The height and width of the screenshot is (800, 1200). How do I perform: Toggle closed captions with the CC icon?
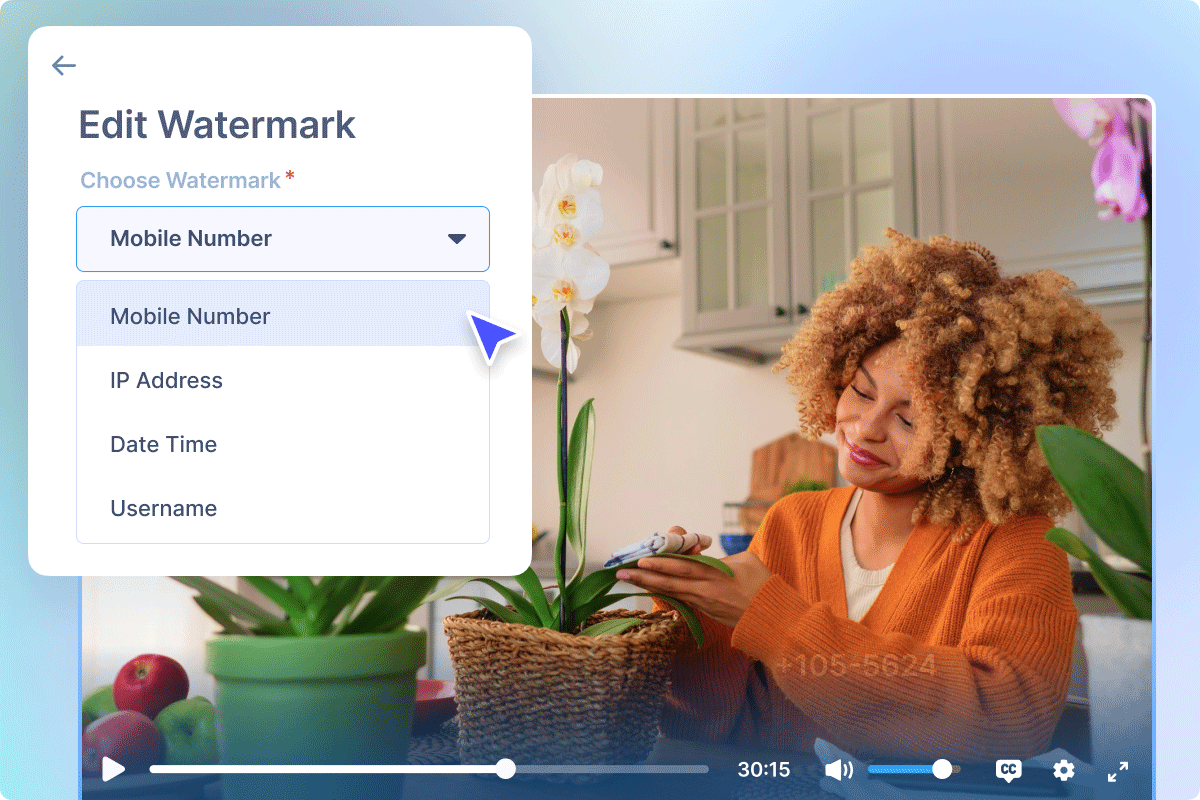1009,770
